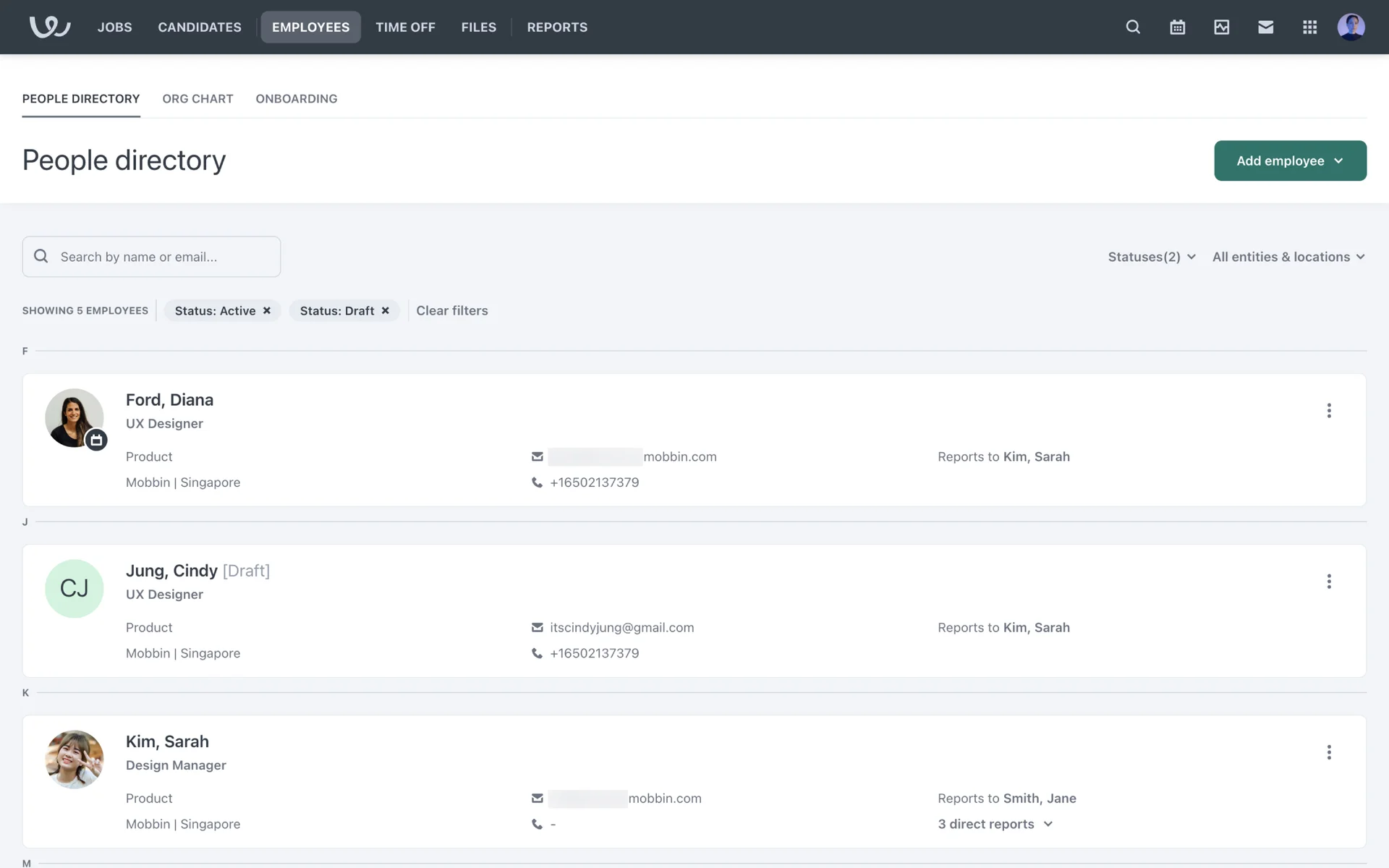Click the reports chart icon in header
This screenshot has width=1389, height=868.
1221,27
